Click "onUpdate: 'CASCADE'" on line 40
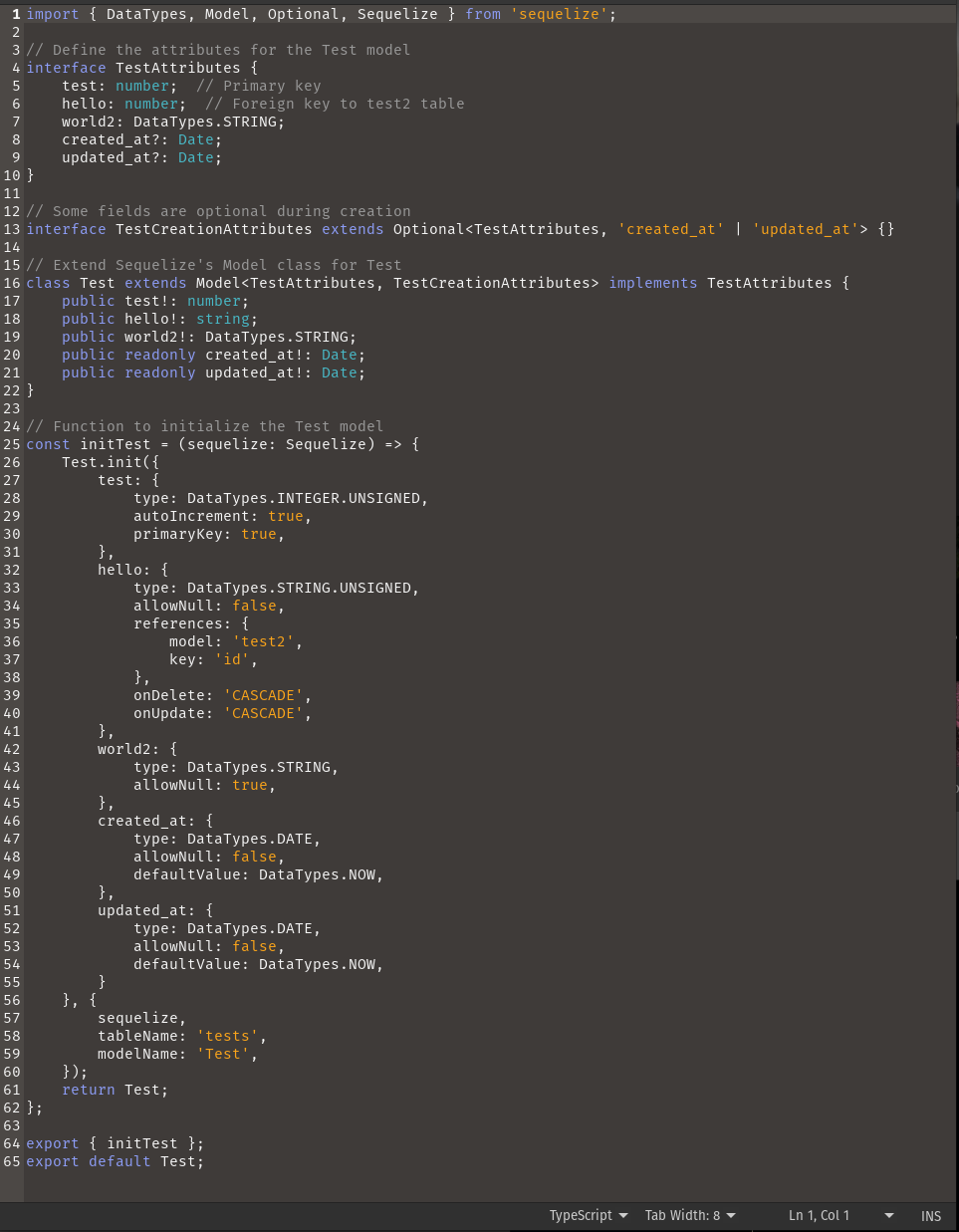 point(218,713)
